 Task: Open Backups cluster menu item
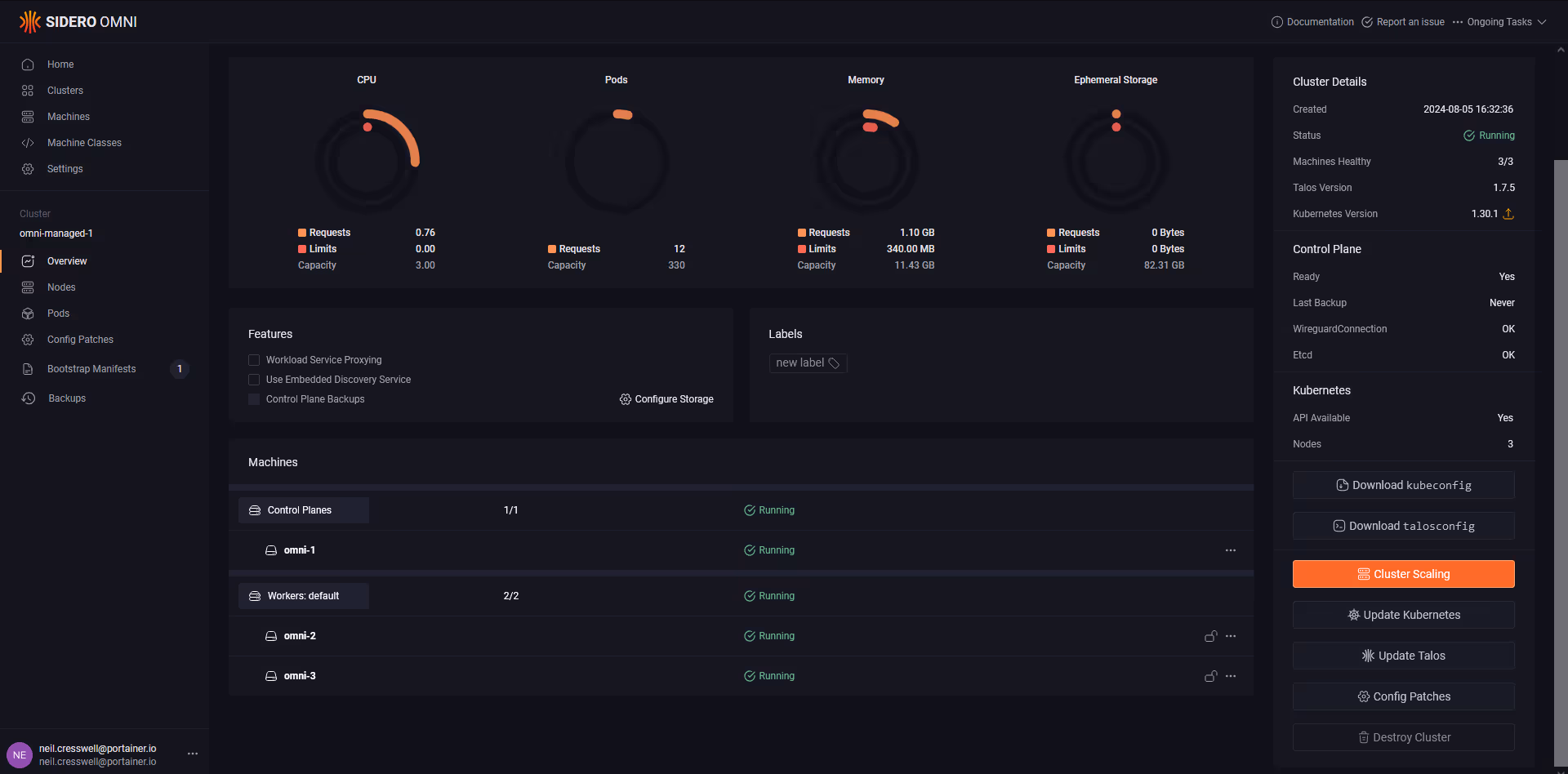point(67,398)
